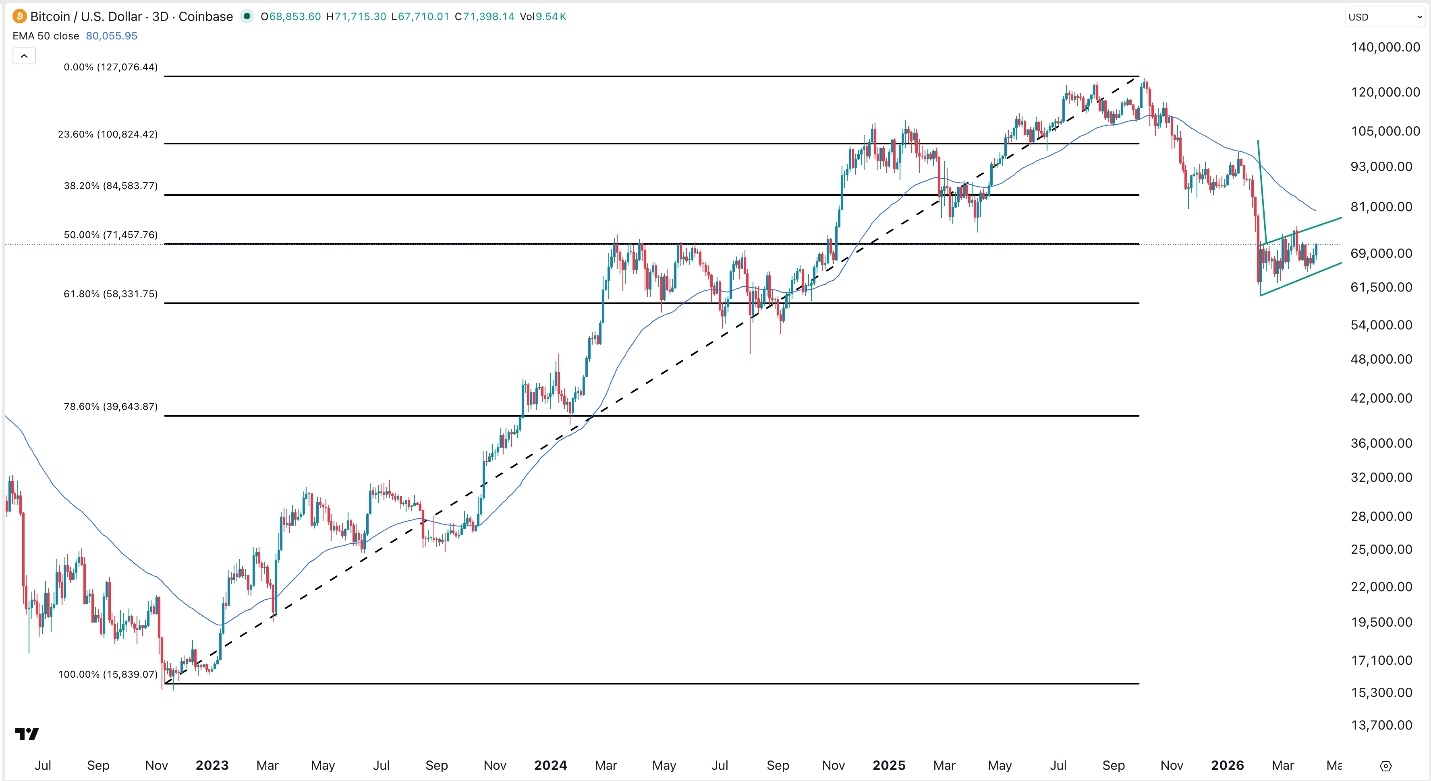
Task: Open the USD currency dropdown at top right
Action: click(1385, 16)
